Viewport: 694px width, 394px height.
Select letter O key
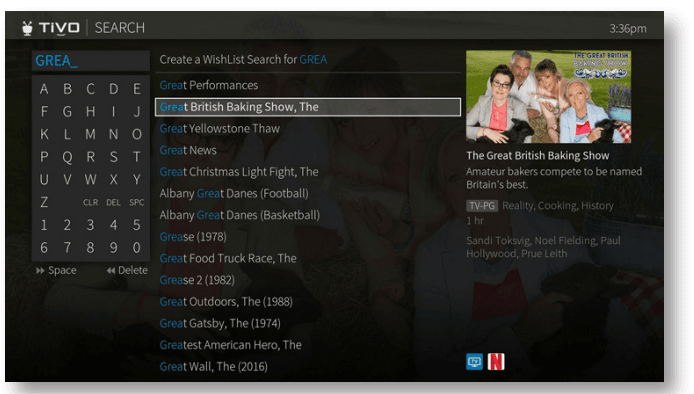137,134
